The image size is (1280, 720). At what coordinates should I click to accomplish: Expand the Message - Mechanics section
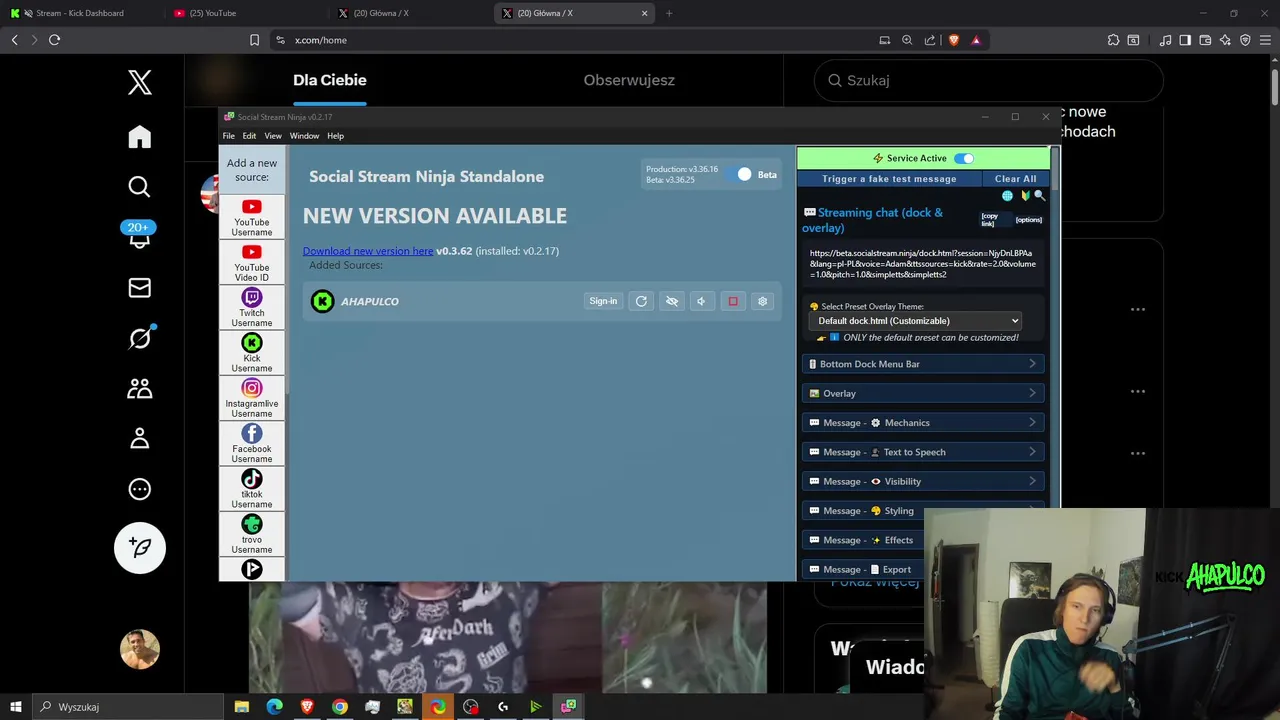[x=923, y=422]
